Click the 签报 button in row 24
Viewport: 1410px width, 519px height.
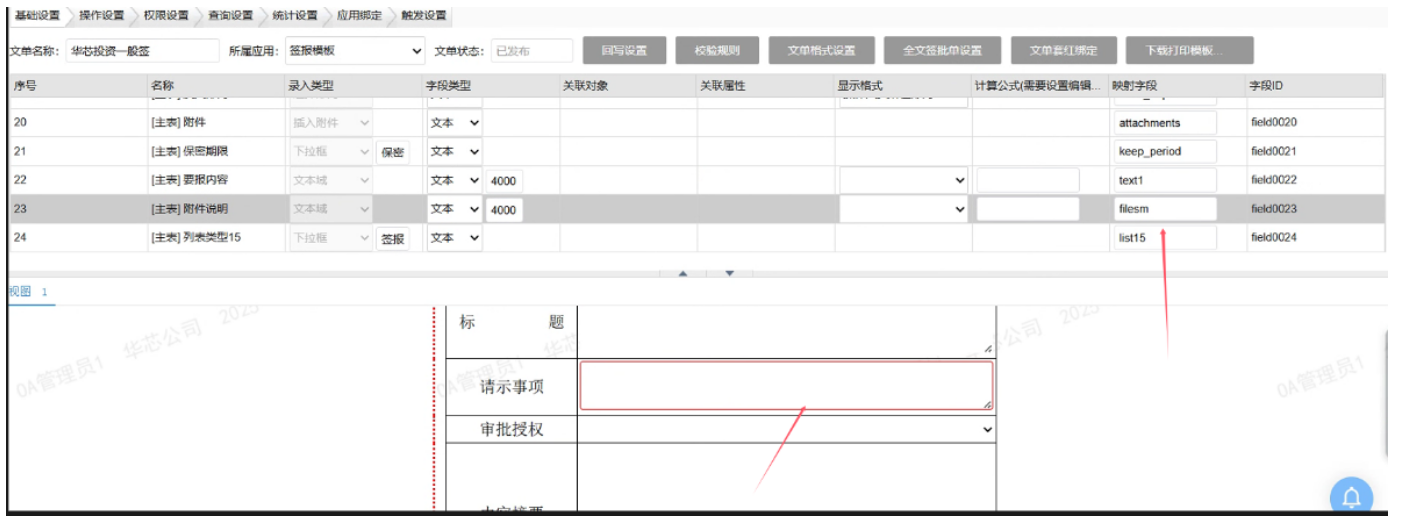[x=392, y=239]
